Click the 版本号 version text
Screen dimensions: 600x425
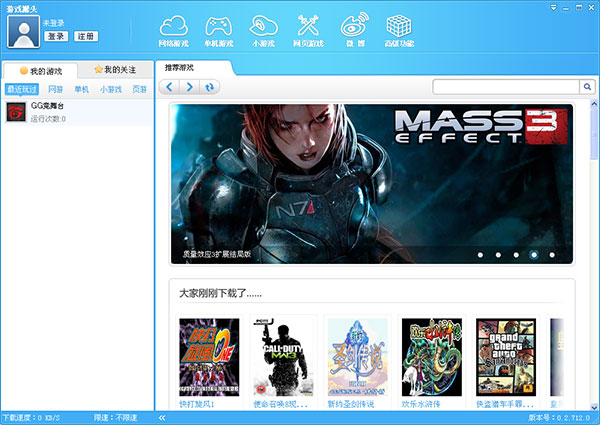[559, 418]
